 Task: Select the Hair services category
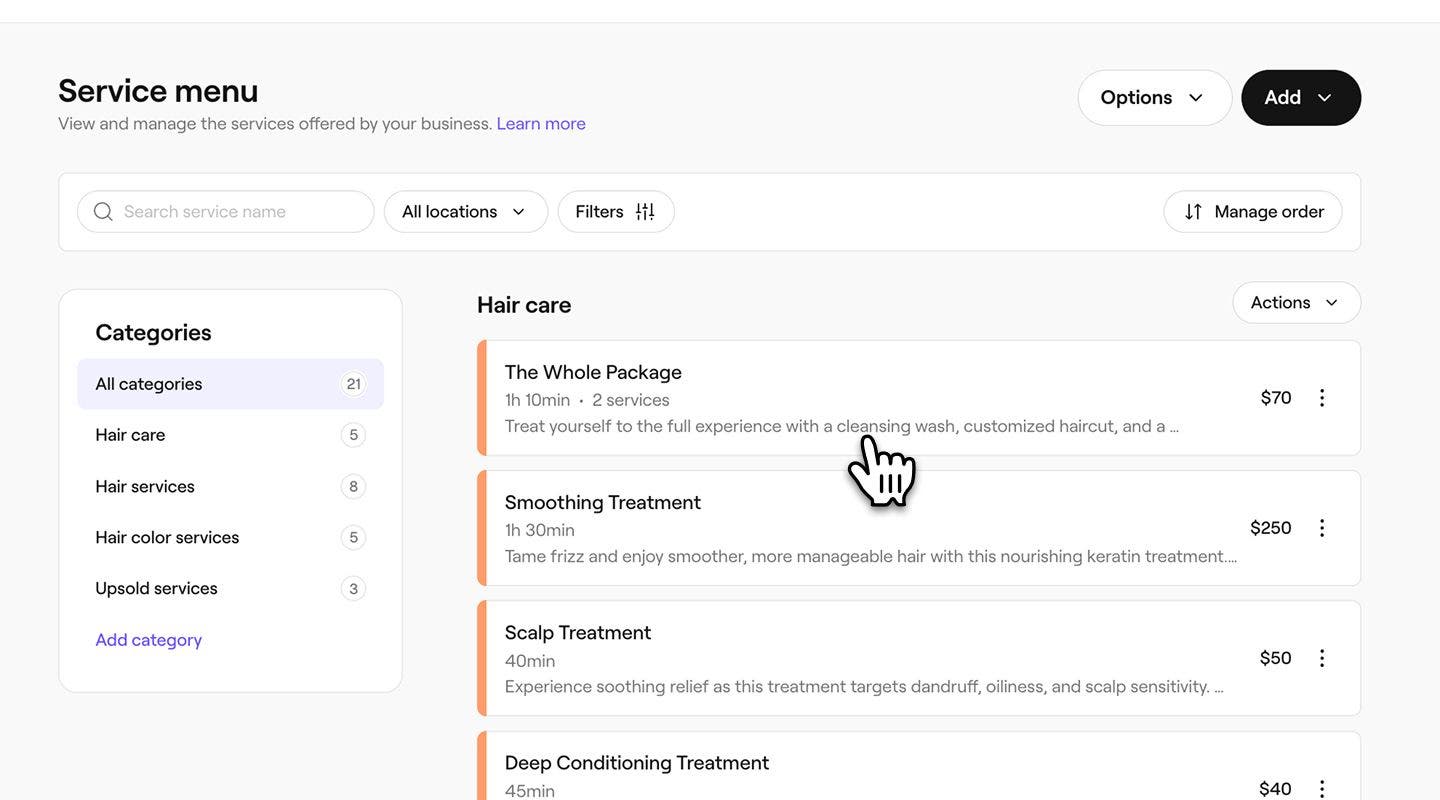pyautogui.click(x=145, y=487)
